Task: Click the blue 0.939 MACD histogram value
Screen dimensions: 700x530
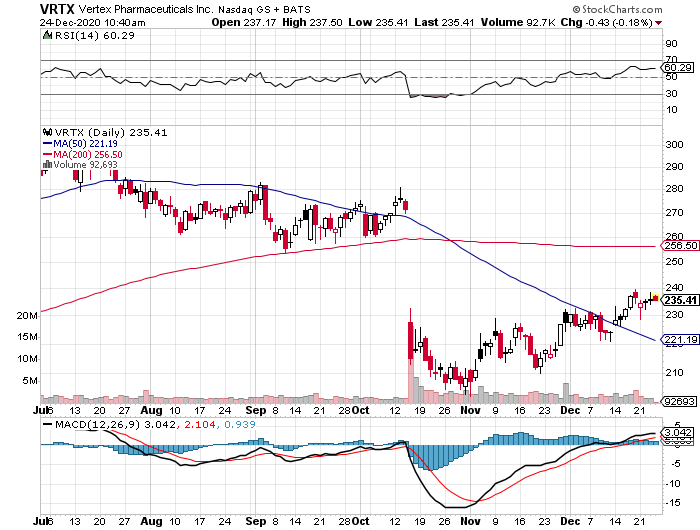Action: pos(240,424)
